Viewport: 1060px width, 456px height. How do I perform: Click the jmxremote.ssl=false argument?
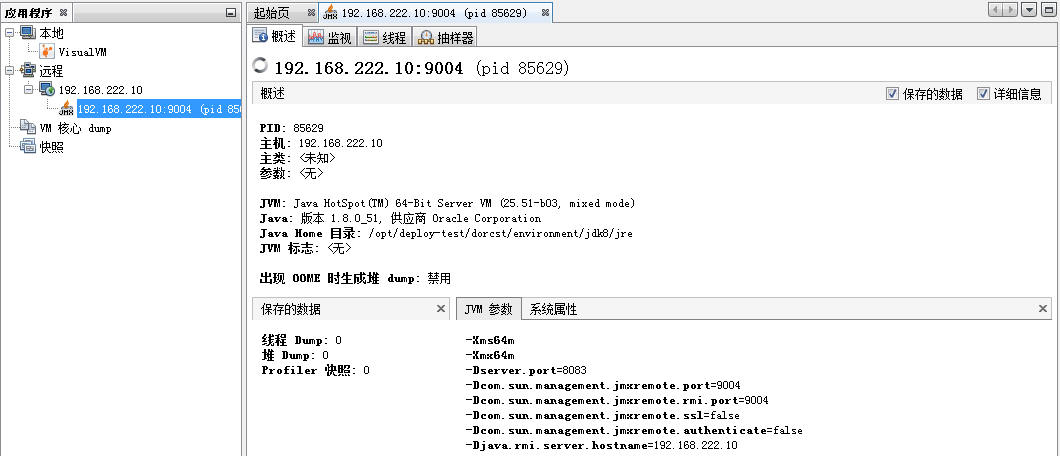tap(602, 415)
